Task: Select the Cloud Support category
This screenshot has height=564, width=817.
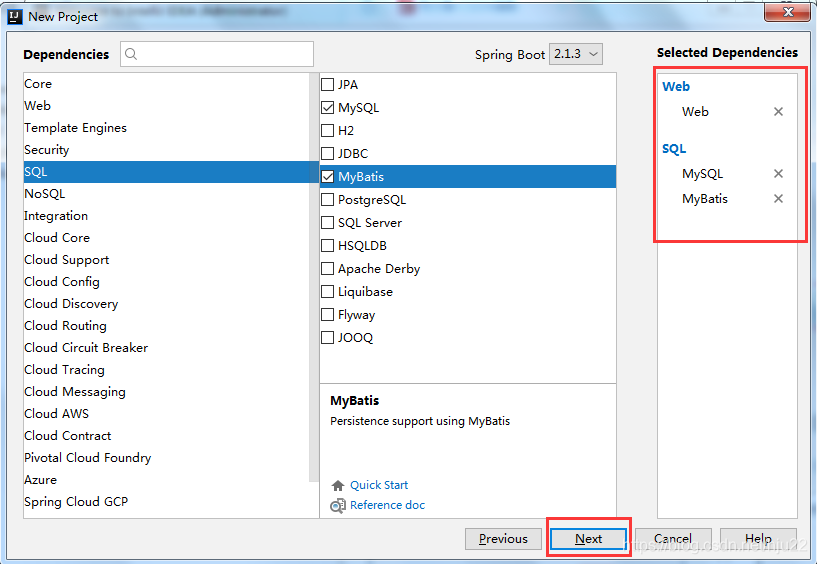Action: pos(167,260)
